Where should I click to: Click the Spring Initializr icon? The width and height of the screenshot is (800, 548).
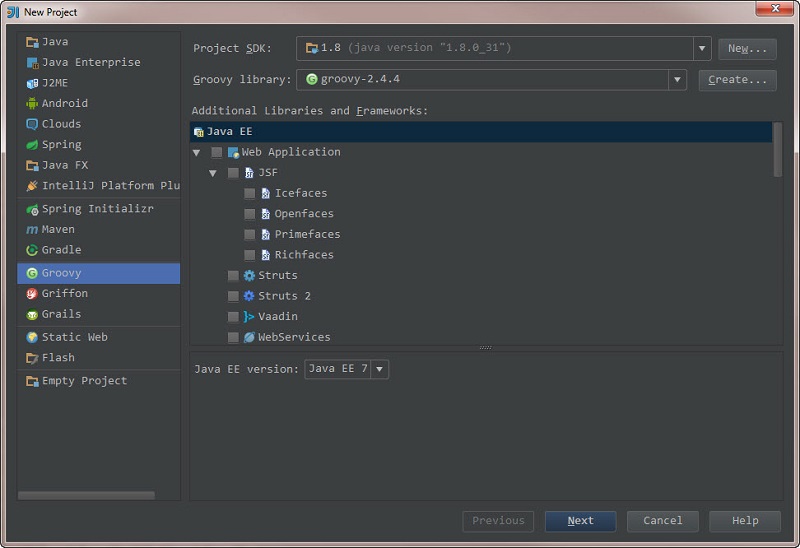click(32, 209)
